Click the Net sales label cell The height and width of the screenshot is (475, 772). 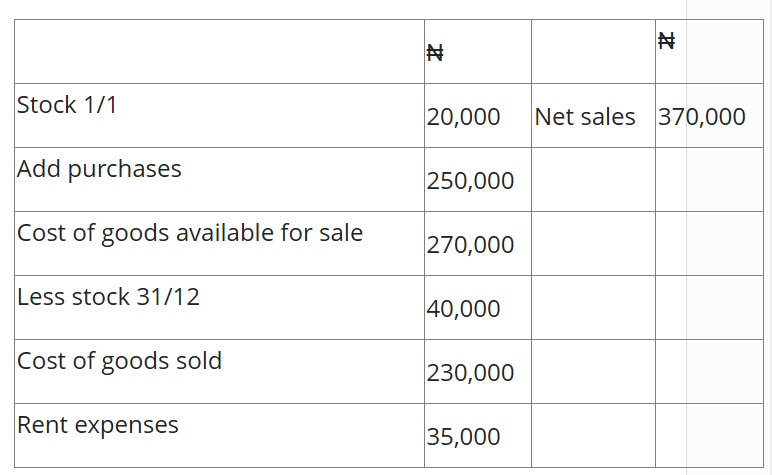click(x=585, y=117)
